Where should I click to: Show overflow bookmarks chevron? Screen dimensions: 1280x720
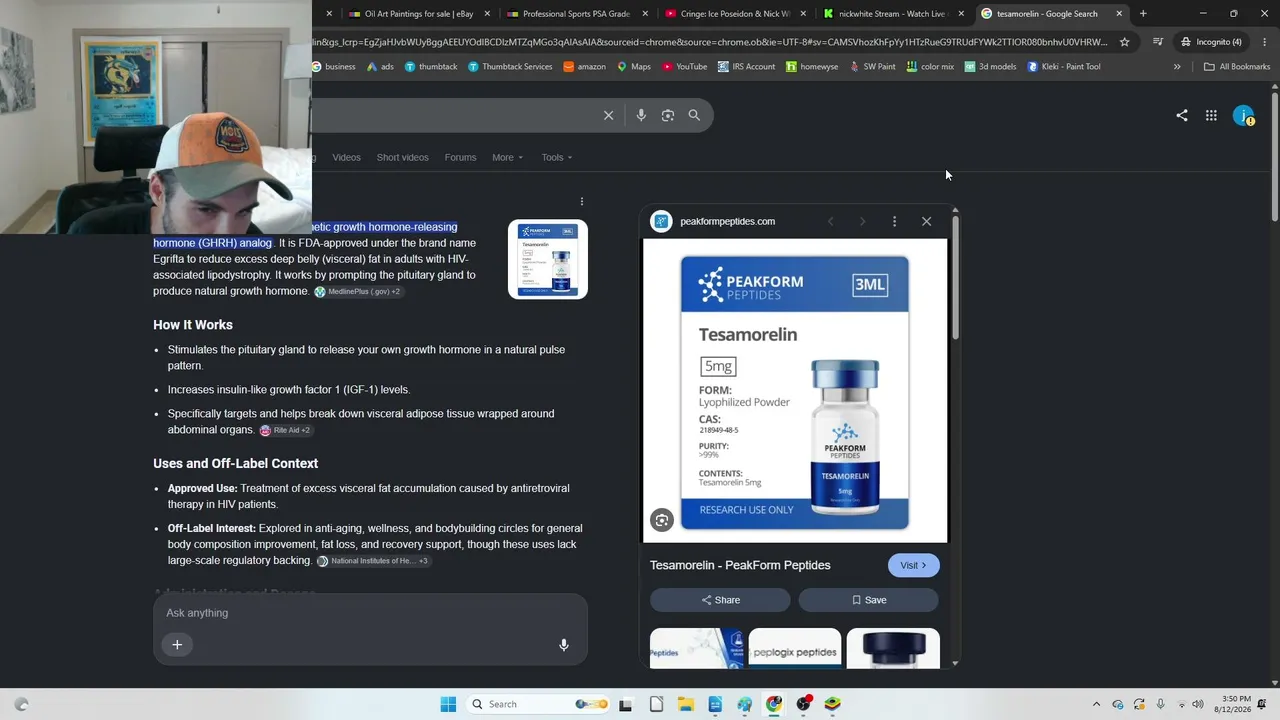click(x=1177, y=67)
